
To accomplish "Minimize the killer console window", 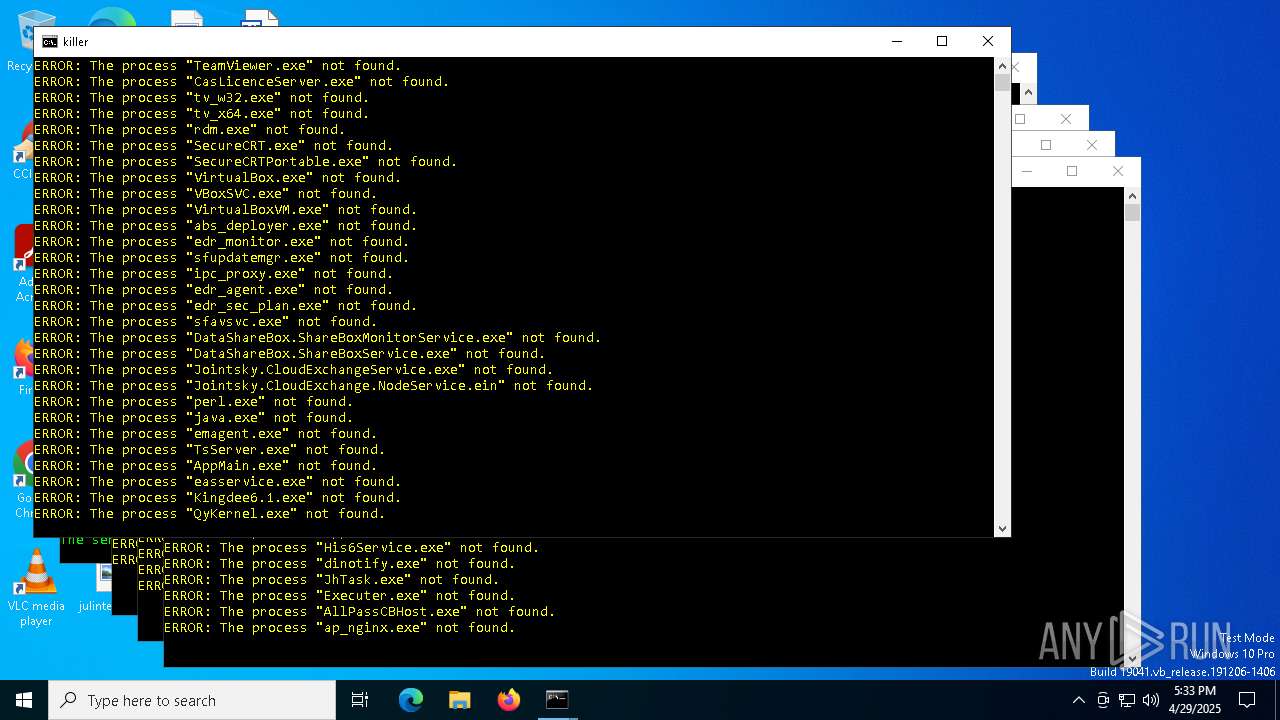I will (896, 41).
